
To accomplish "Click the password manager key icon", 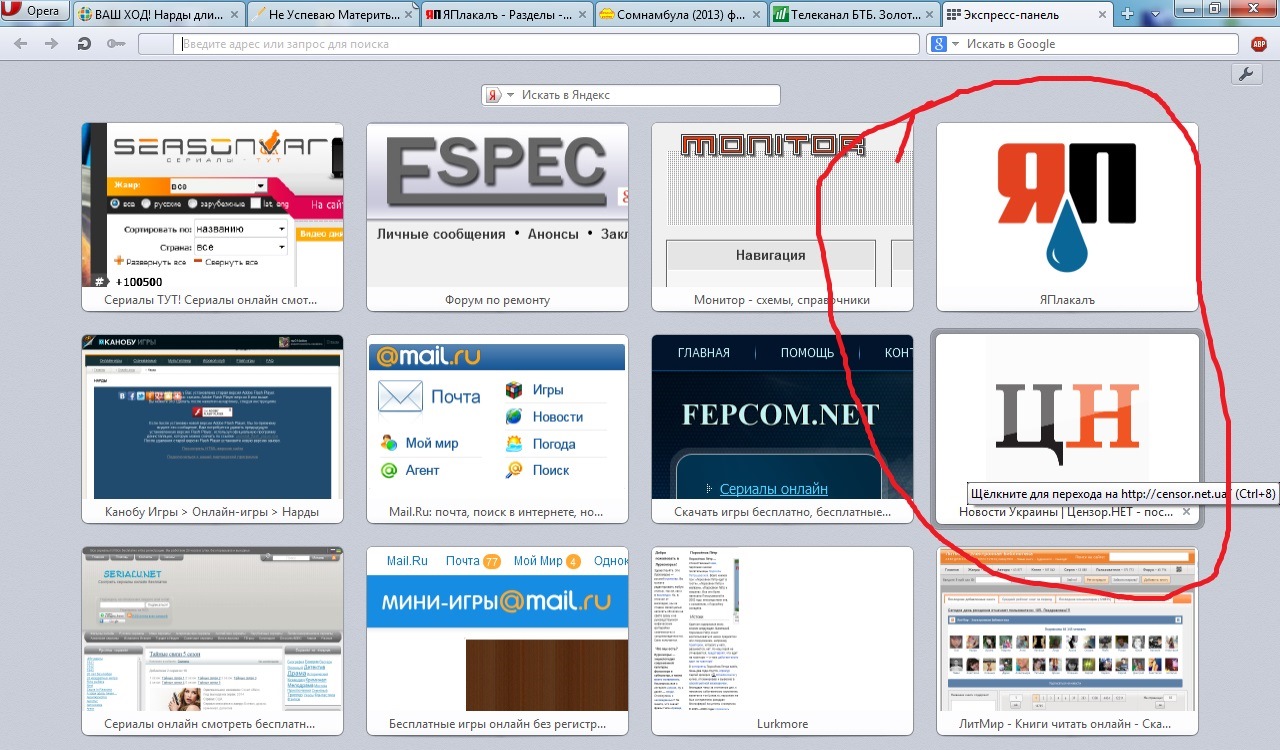I will point(116,44).
